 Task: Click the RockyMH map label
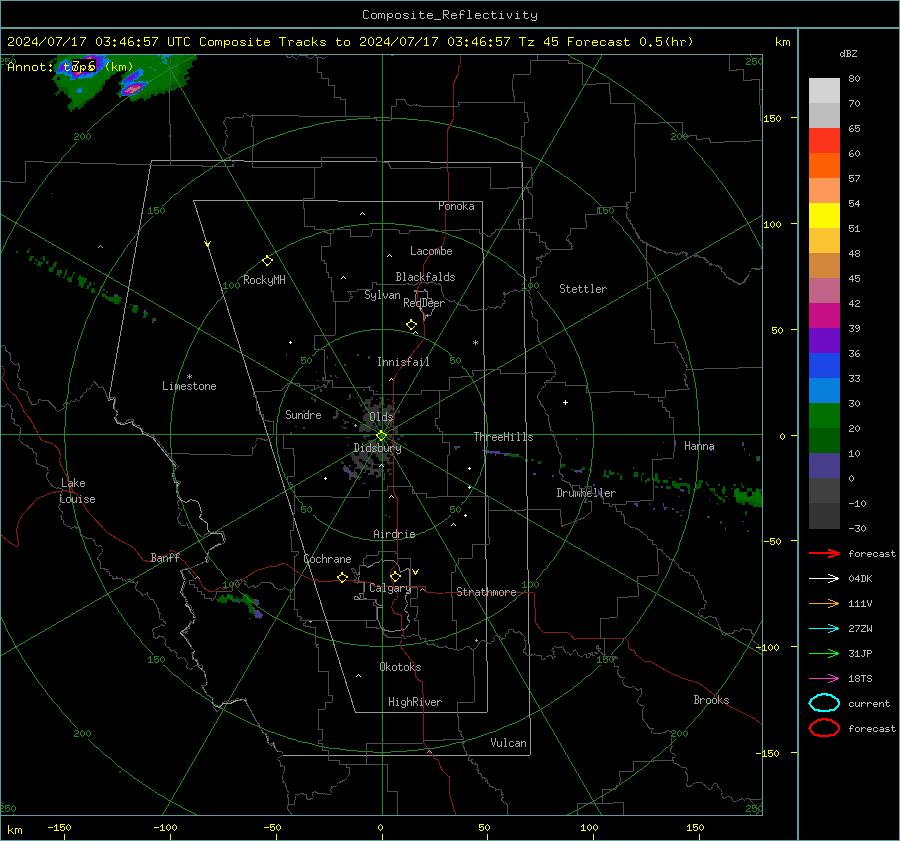(x=264, y=280)
